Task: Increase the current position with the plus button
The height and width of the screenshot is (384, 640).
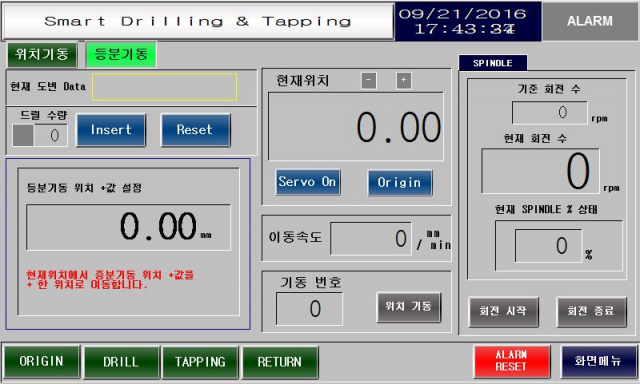Action: [x=404, y=80]
